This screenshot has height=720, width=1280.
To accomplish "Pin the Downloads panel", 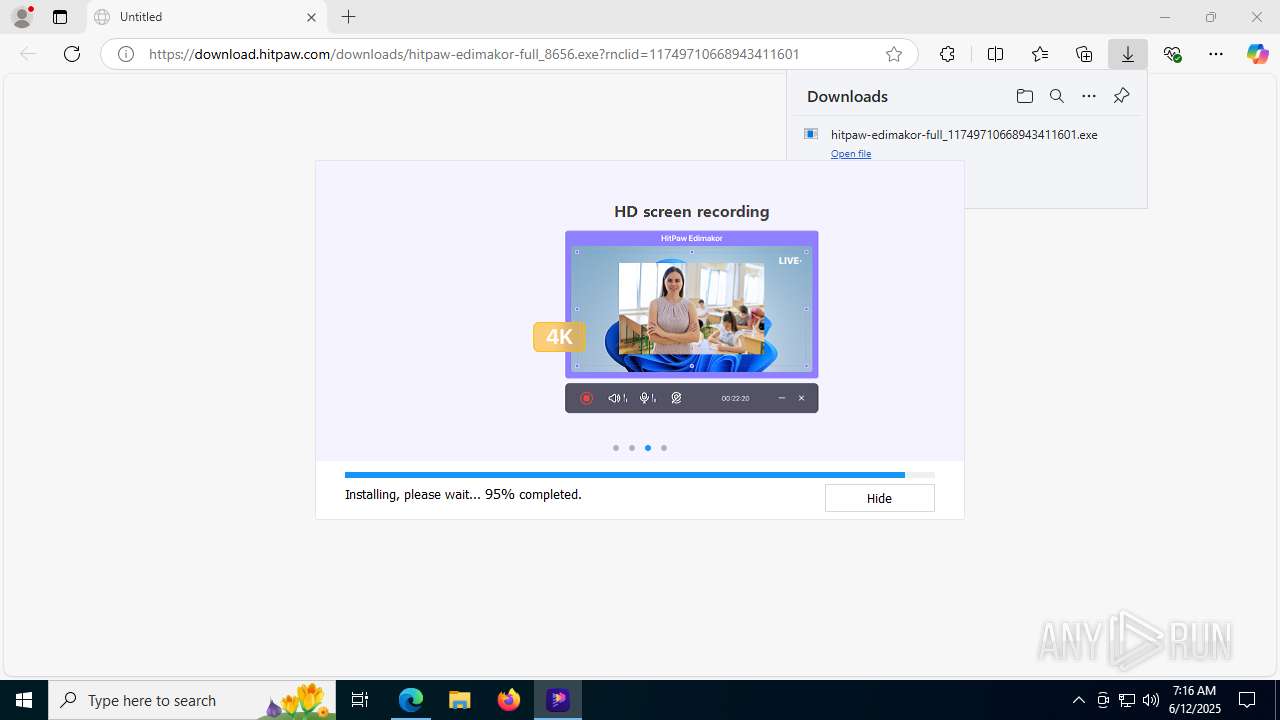I will click(x=1121, y=96).
